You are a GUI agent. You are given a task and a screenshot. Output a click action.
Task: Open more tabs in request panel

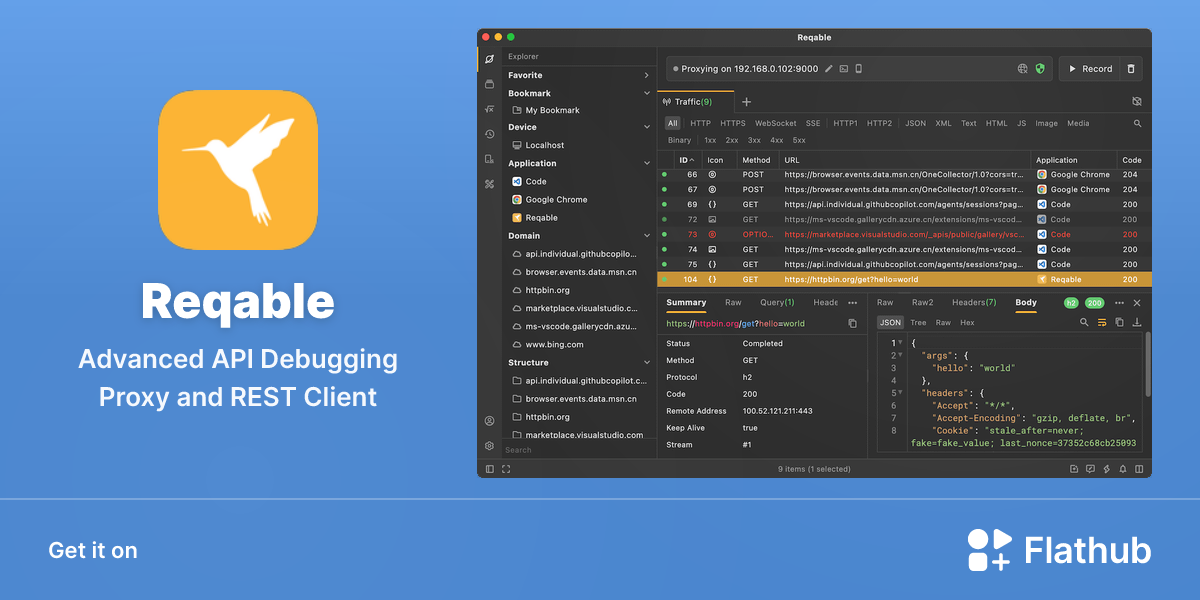click(852, 303)
